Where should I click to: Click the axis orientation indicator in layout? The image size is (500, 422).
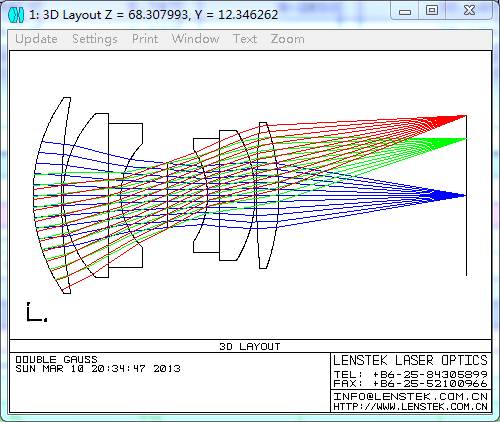pos(37,312)
